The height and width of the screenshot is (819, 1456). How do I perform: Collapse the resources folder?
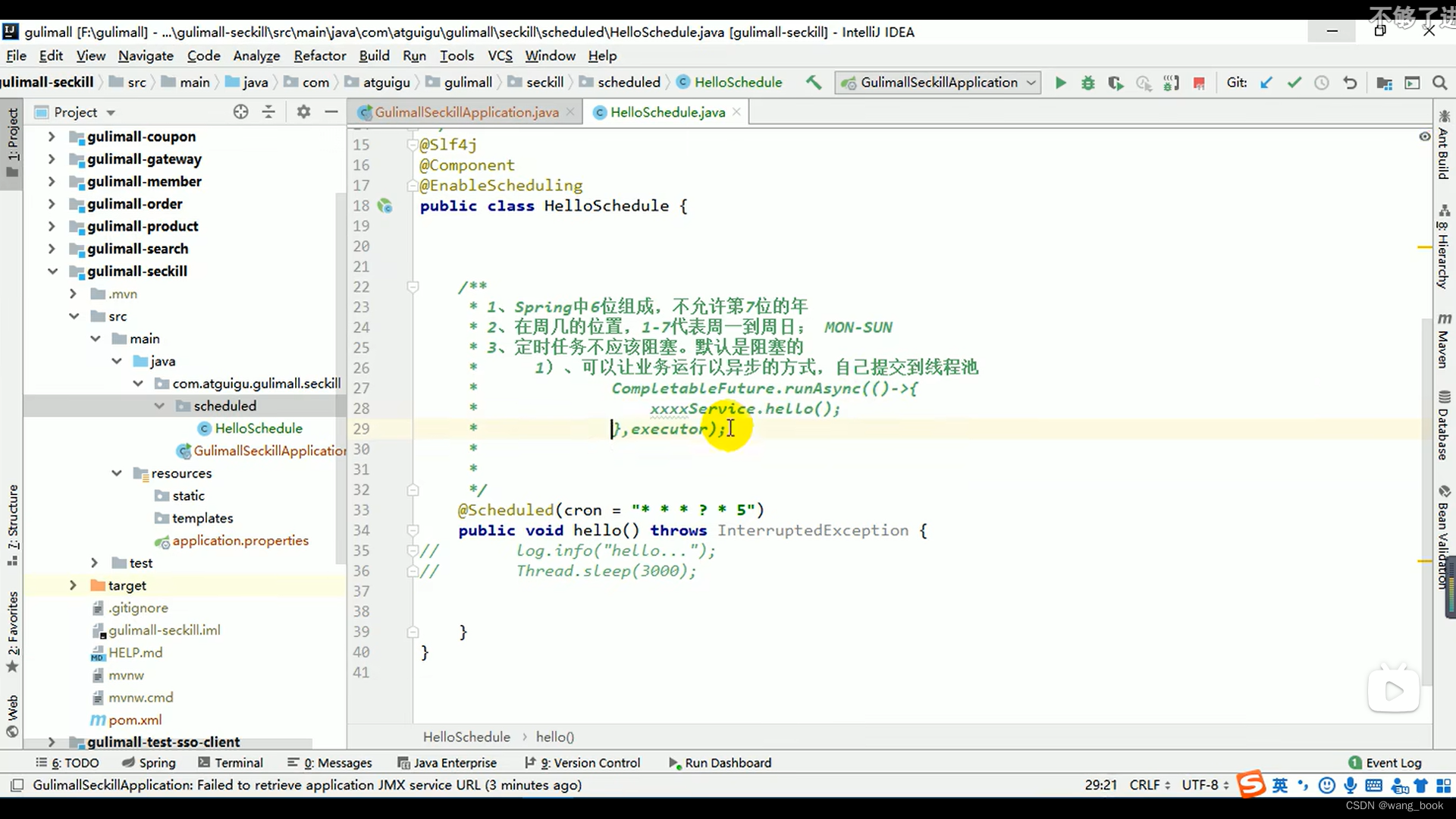click(x=116, y=473)
